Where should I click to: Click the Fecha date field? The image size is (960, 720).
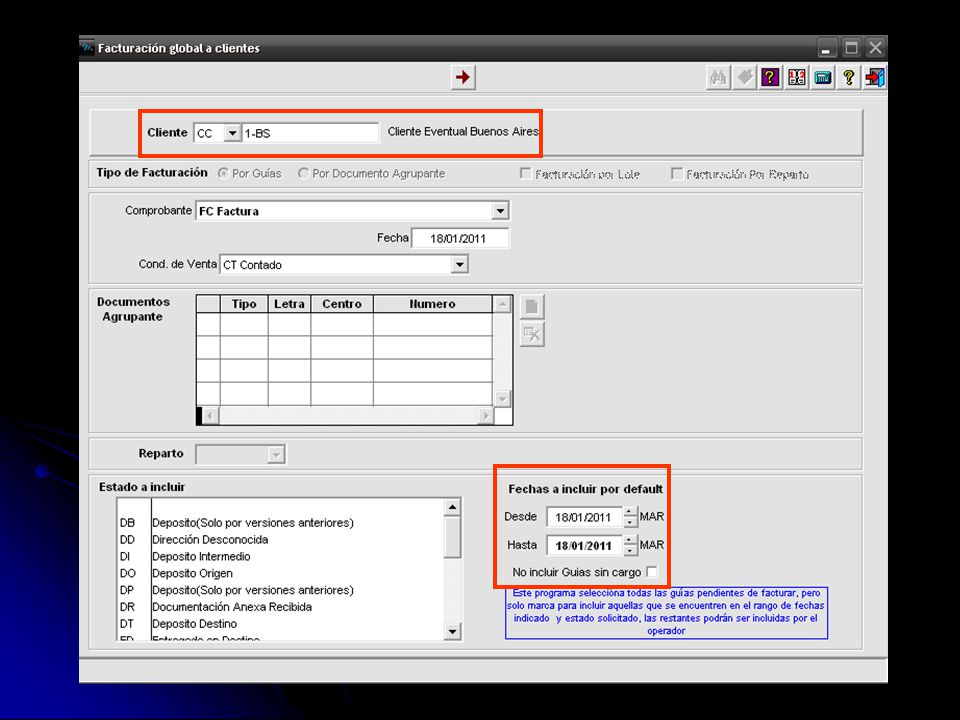[460, 238]
